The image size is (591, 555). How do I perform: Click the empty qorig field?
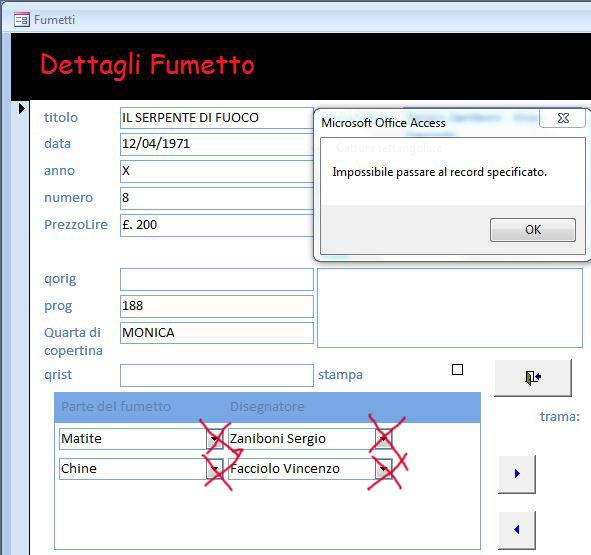click(x=217, y=279)
